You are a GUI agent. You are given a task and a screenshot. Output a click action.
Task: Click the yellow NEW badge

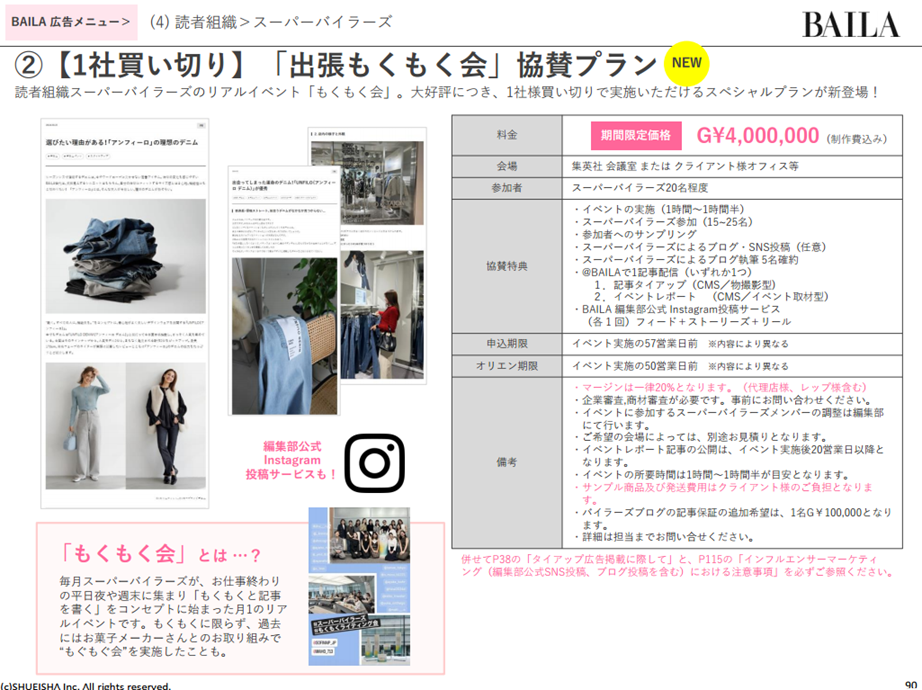point(686,63)
